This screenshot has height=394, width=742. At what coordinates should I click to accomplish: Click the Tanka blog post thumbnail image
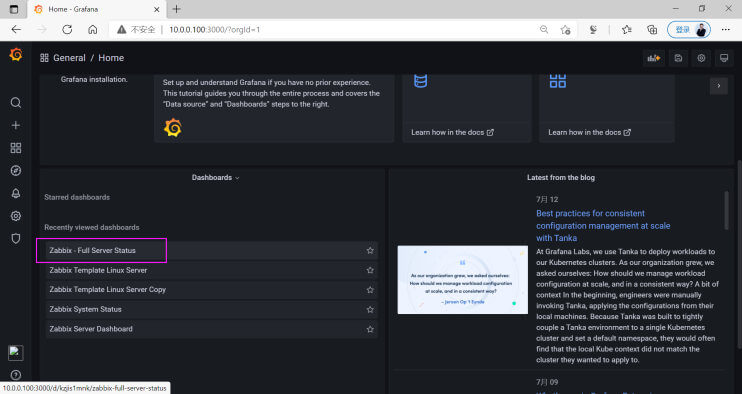pyautogui.click(x=462, y=280)
